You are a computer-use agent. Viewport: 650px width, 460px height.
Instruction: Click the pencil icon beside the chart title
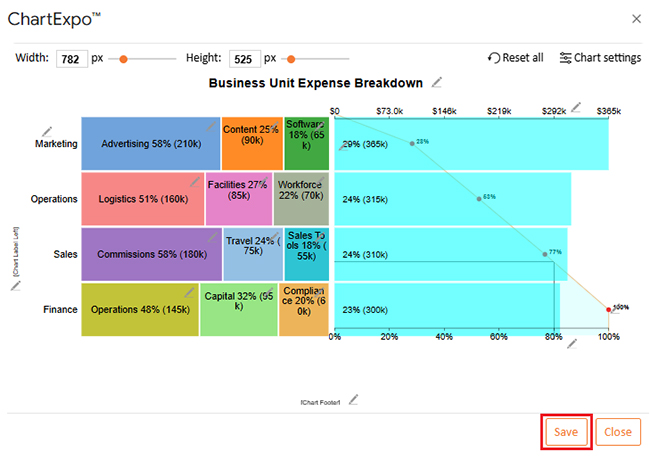point(437,83)
